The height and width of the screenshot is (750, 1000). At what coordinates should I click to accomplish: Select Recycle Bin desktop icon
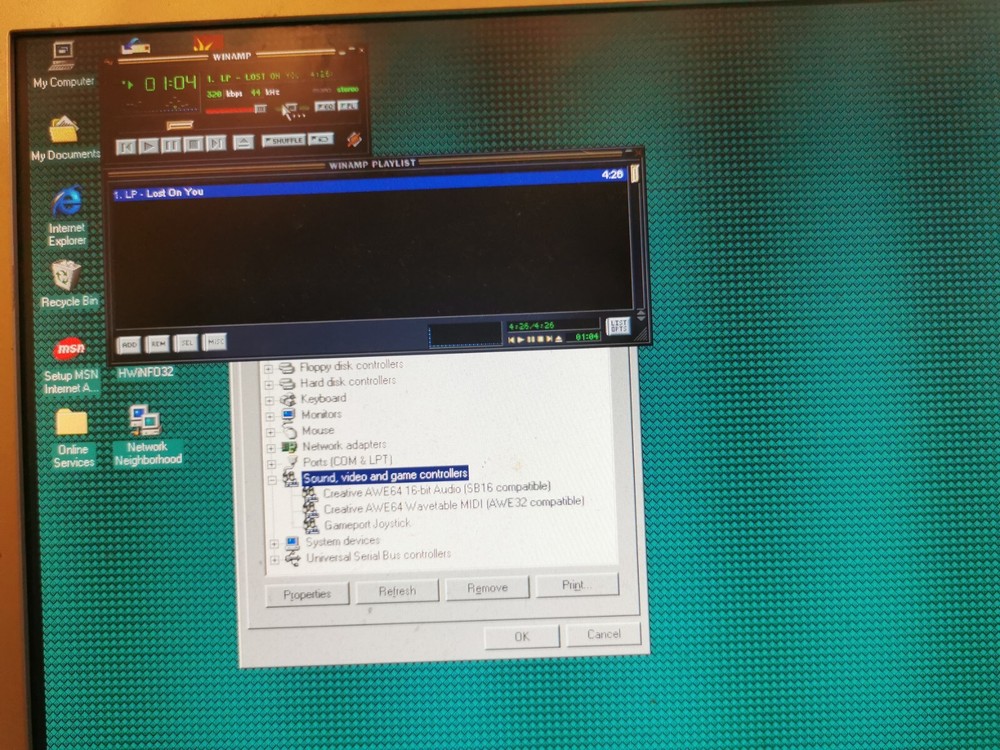(68, 284)
